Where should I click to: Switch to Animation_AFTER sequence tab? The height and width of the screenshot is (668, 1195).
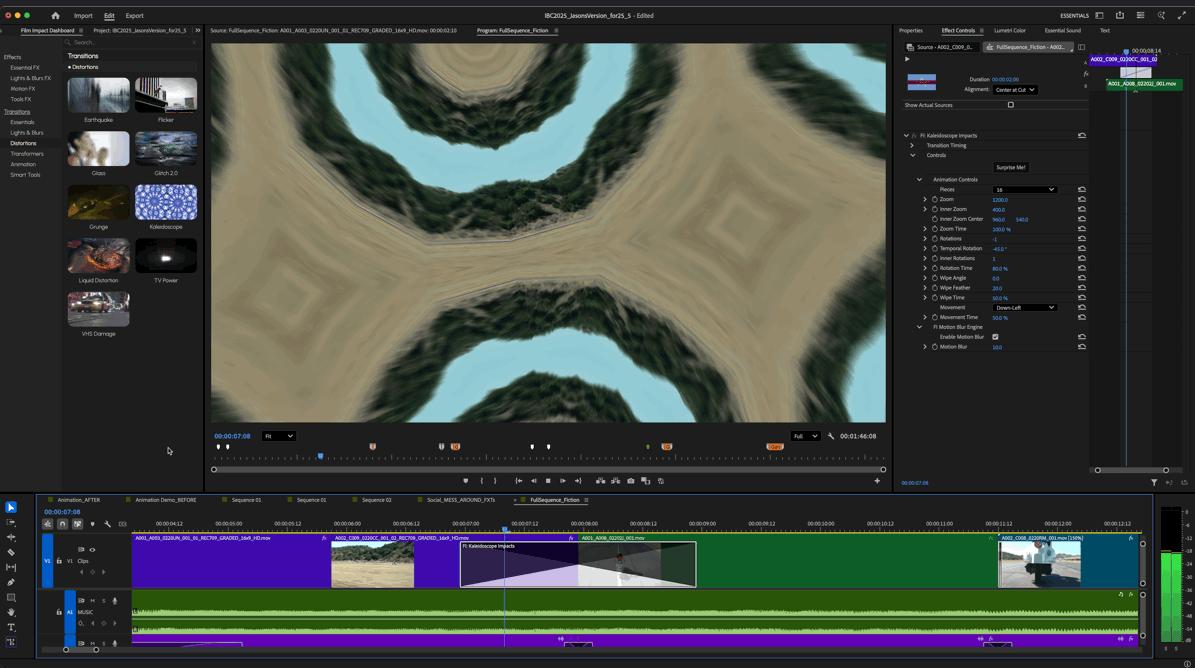pos(78,500)
